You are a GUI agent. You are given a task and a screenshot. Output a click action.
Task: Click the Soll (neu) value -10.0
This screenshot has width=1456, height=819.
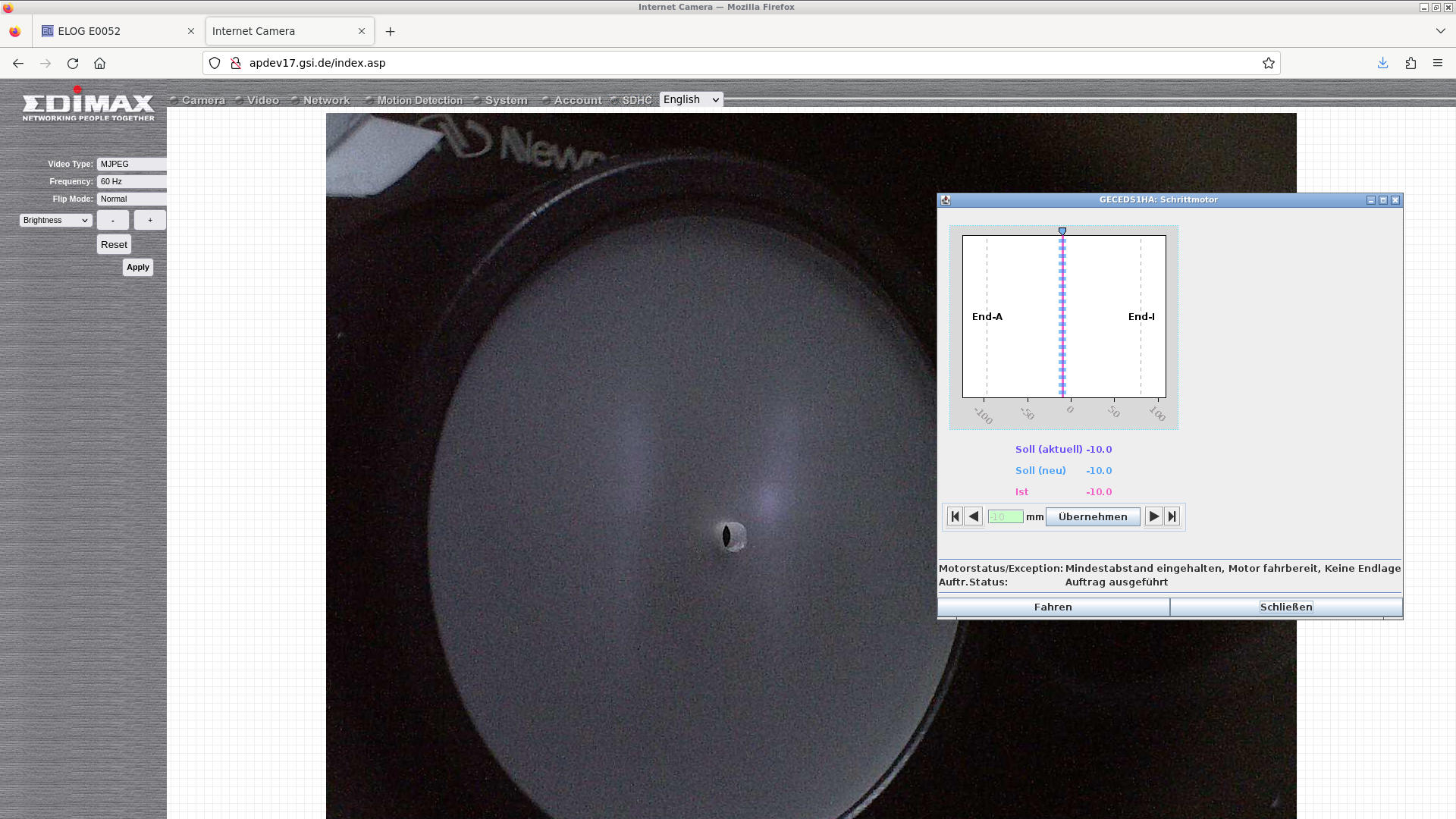click(x=1099, y=470)
